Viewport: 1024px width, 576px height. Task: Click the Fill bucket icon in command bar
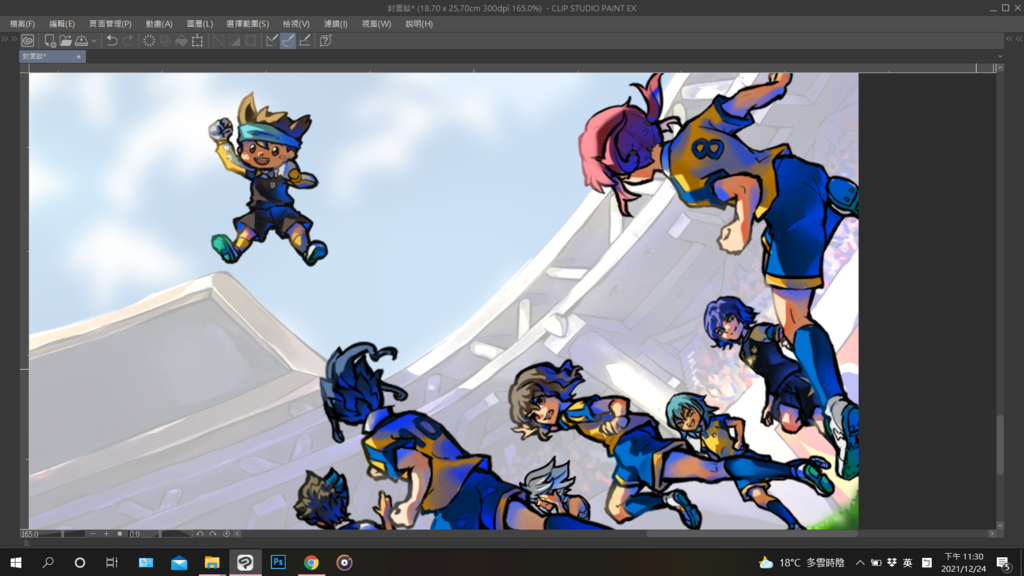point(181,40)
